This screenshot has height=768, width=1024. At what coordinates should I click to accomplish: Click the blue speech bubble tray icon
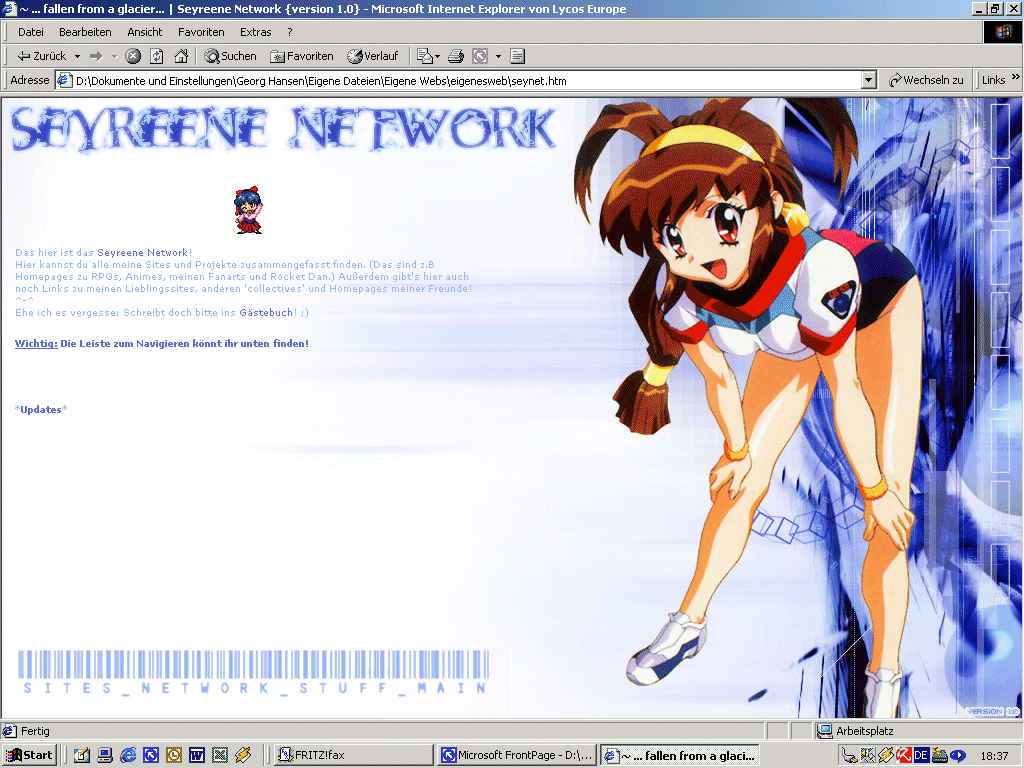pos(957,756)
